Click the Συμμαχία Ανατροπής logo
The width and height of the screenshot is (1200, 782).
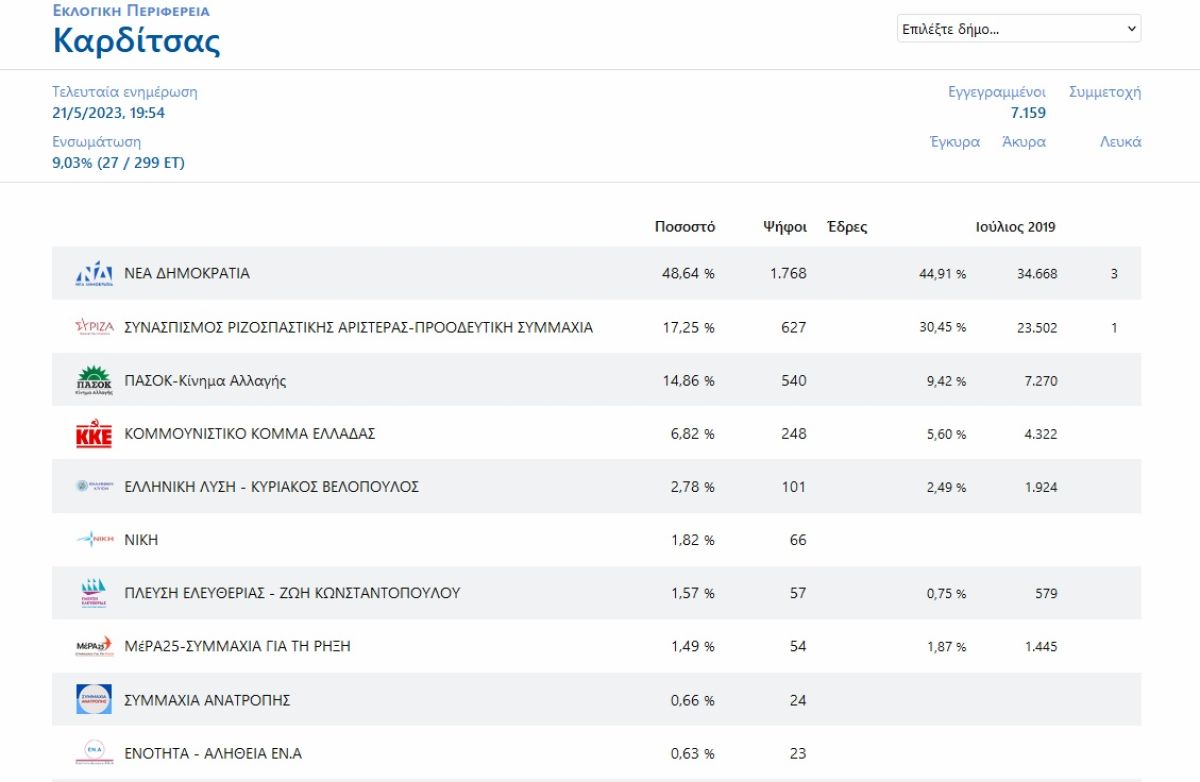pyautogui.click(x=94, y=700)
